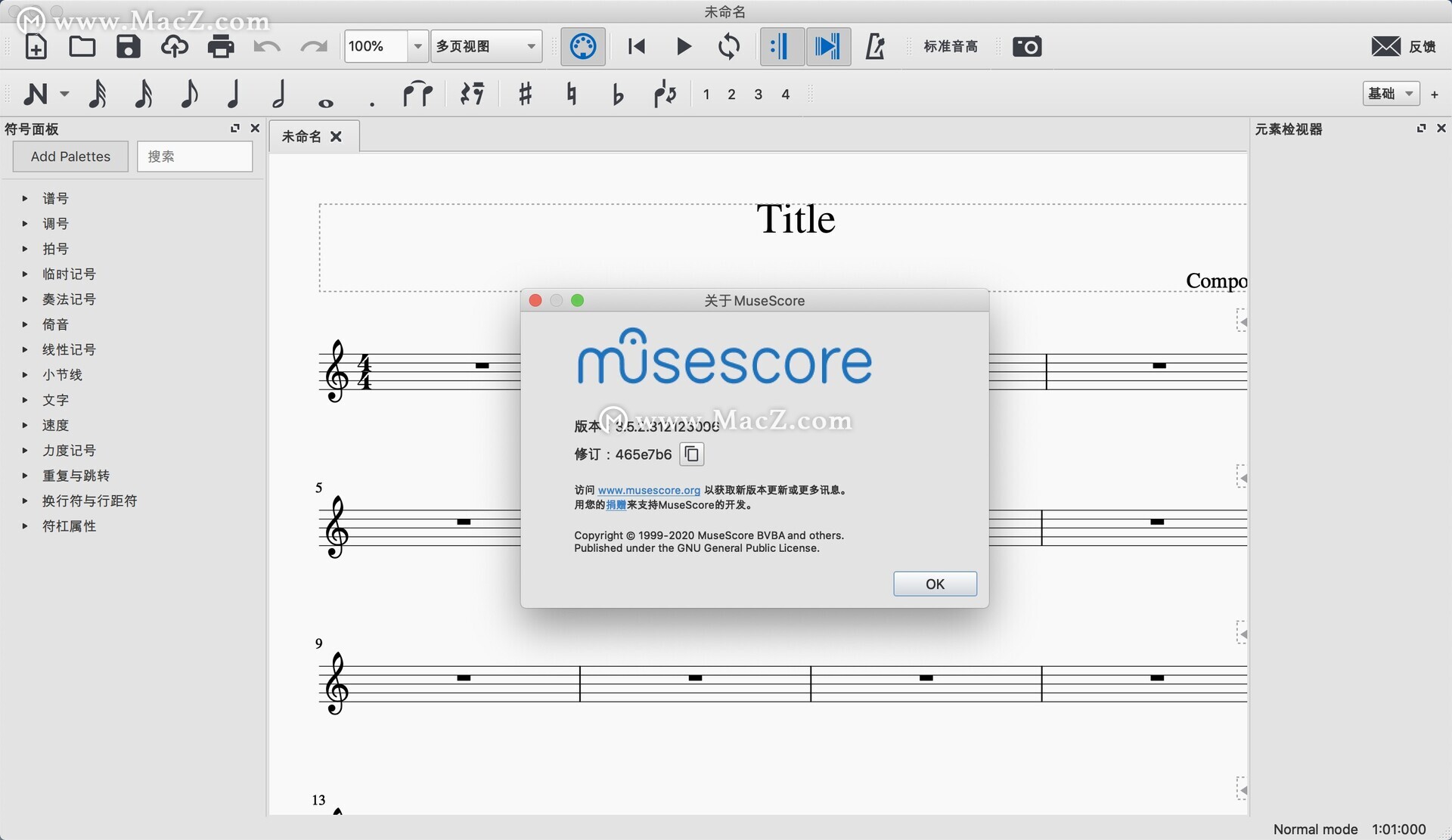Screen dimensions: 1452x840
Task: Rewind playback to start
Action: [637, 47]
